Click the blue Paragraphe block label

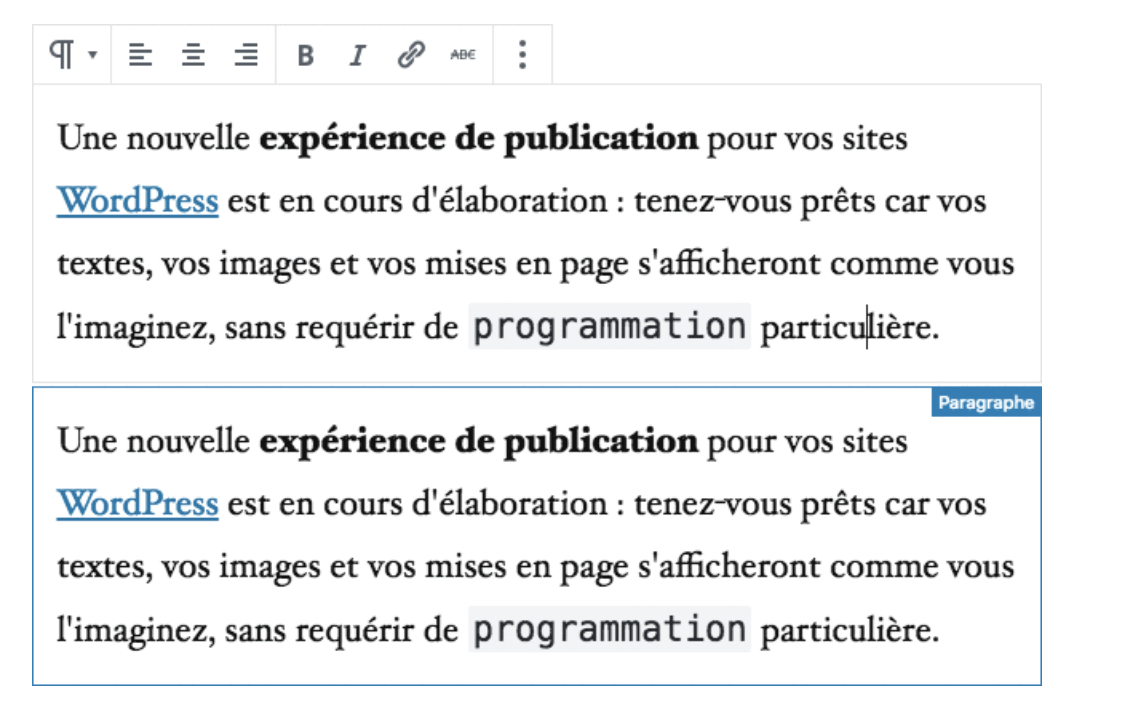tap(986, 403)
